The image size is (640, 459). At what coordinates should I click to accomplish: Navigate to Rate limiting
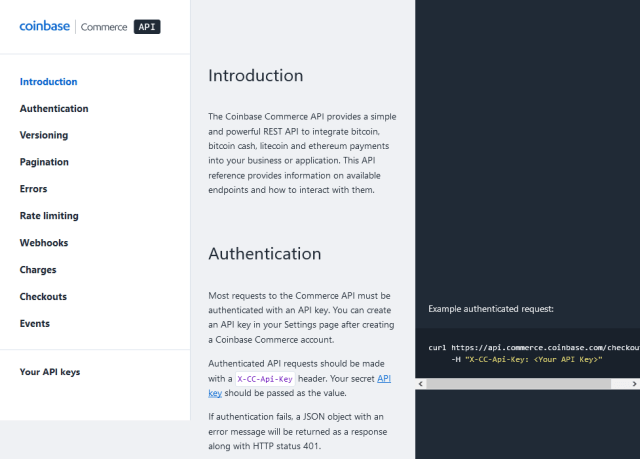(x=49, y=216)
